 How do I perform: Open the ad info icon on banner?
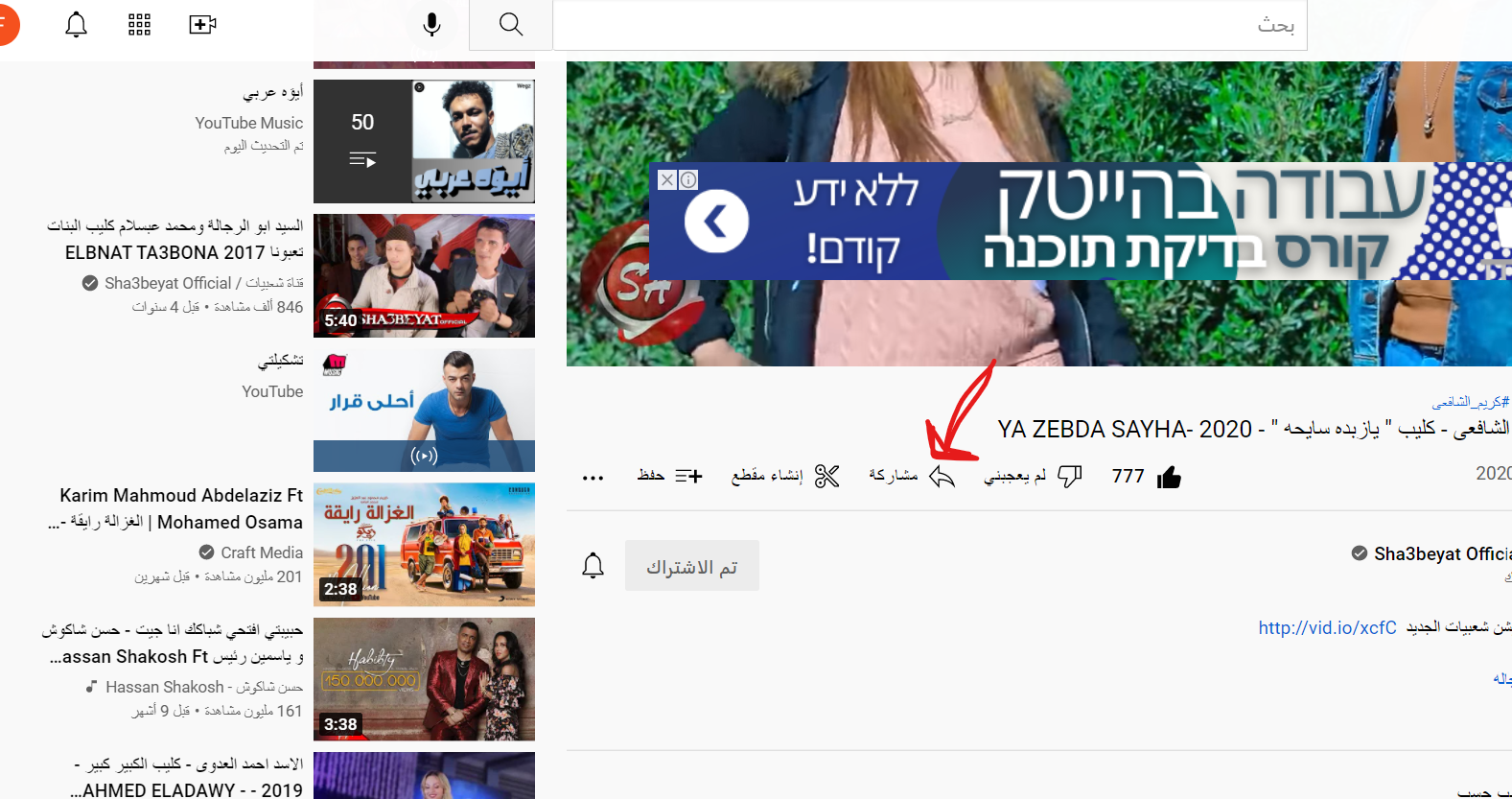click(688, 179)
